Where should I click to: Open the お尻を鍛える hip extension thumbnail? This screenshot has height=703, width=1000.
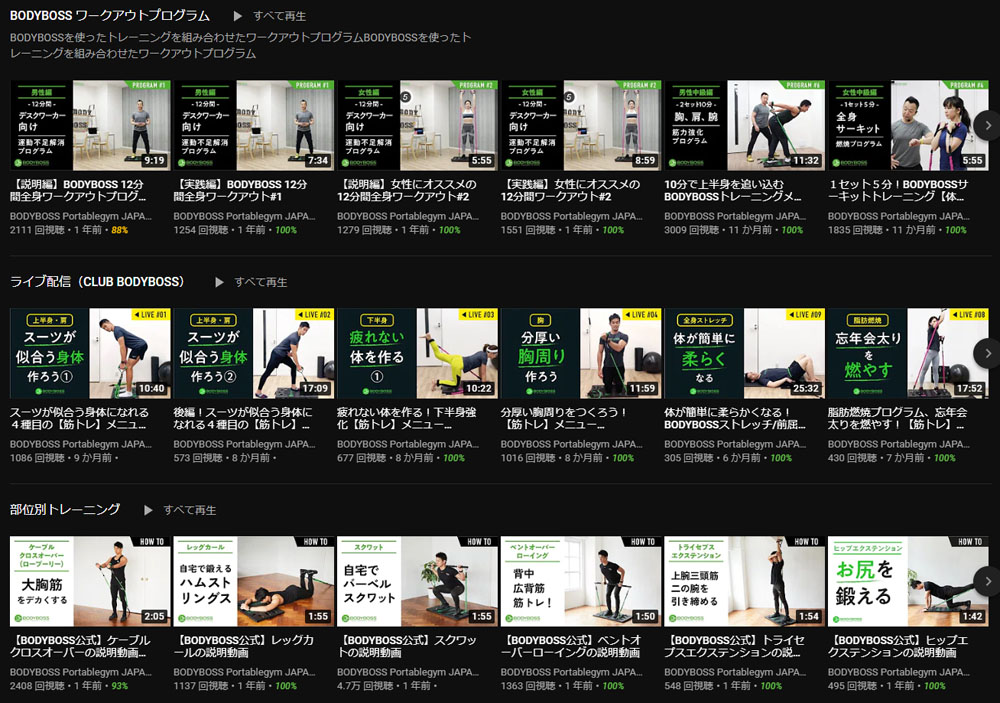(908, 581)
